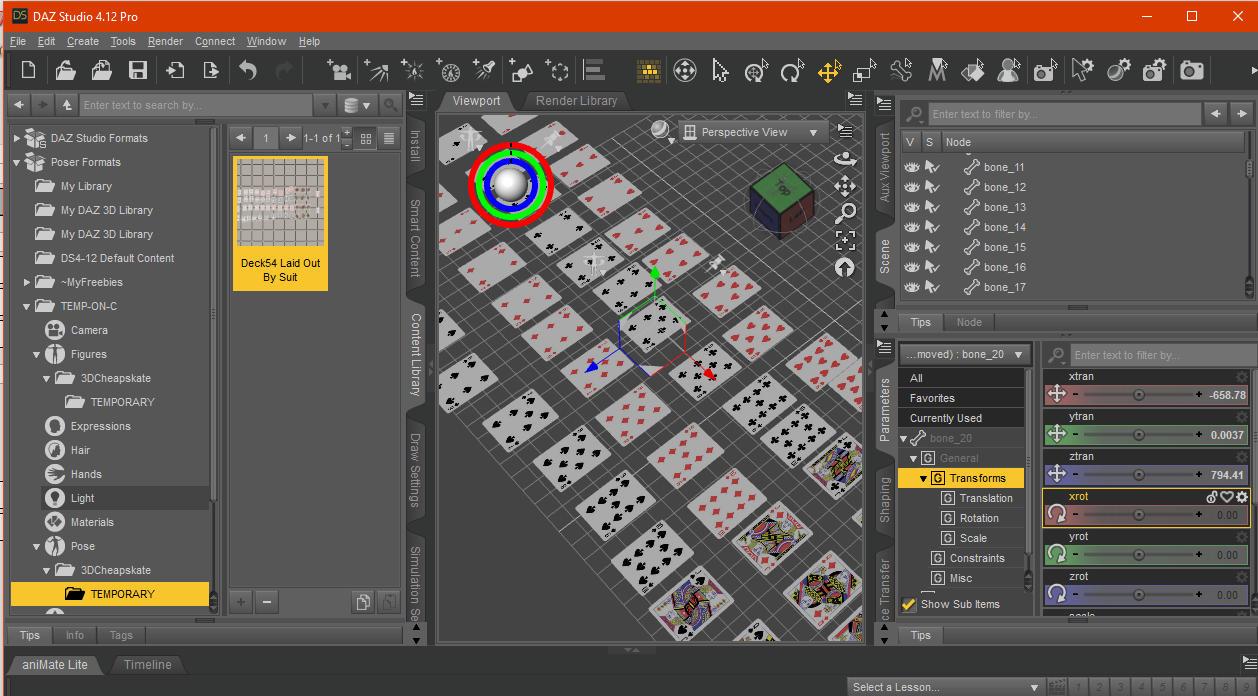The image size is (1258, 696).
Task: Select the Region Navigator person tool
Action: (x=1009, y=70)
